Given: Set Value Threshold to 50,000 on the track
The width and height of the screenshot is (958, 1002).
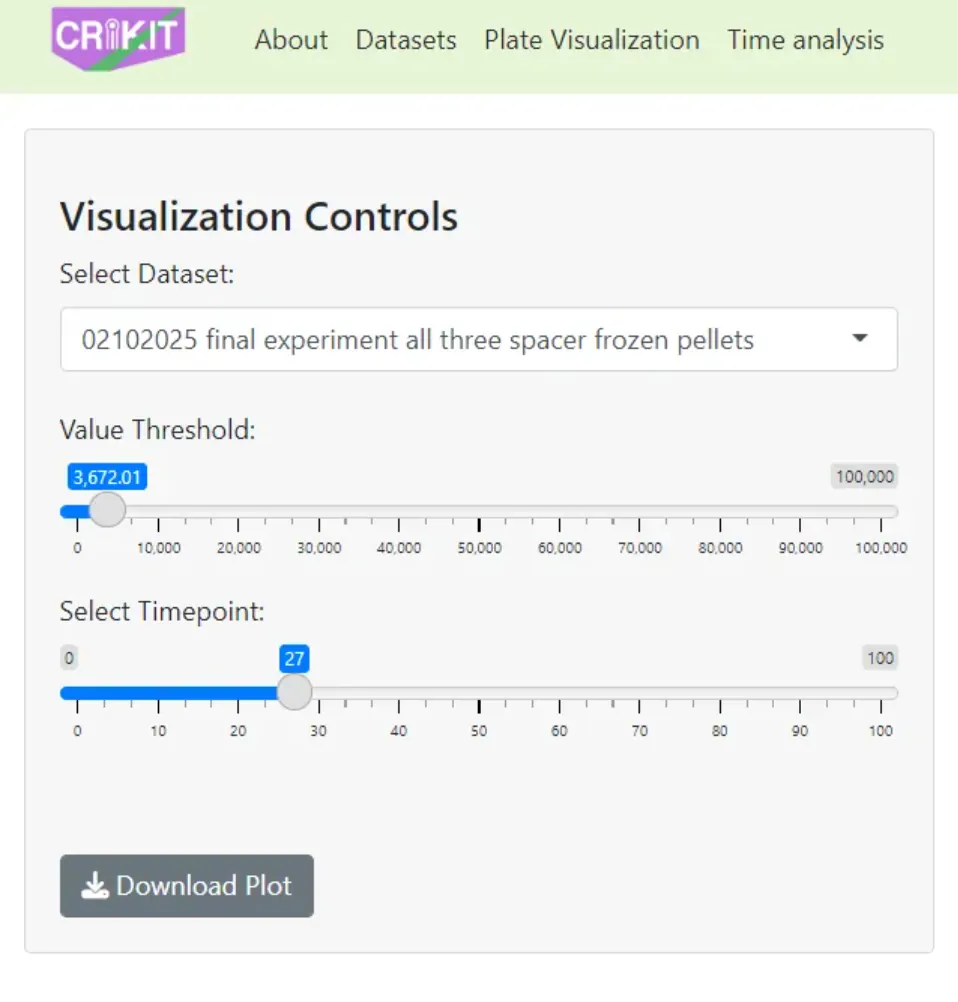Looking at the screenshot, I should click(x=479, y=512).
